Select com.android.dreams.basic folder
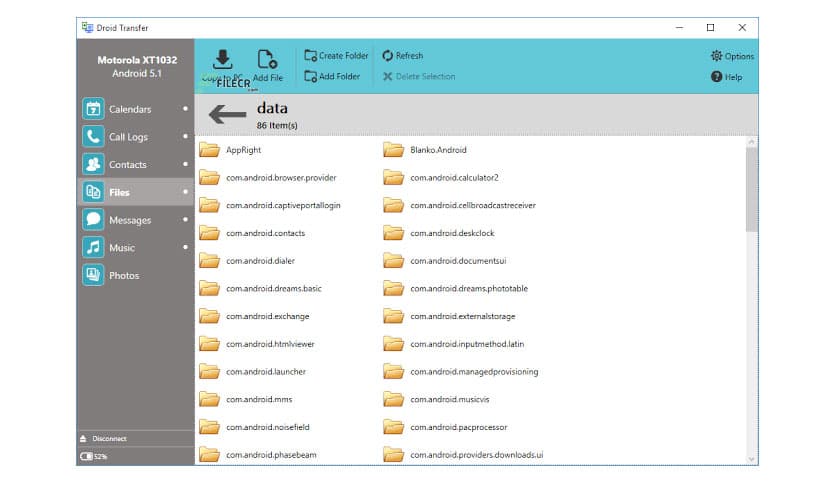836x484 pixels. 260,288
